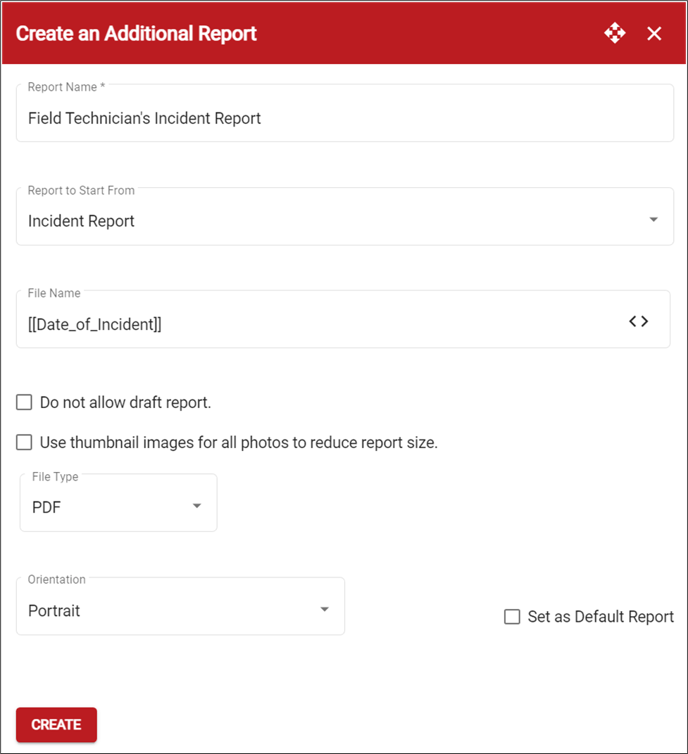Focus the Report Name text field
Viewport: 688px width, 754px height.
tap(345, 113)
